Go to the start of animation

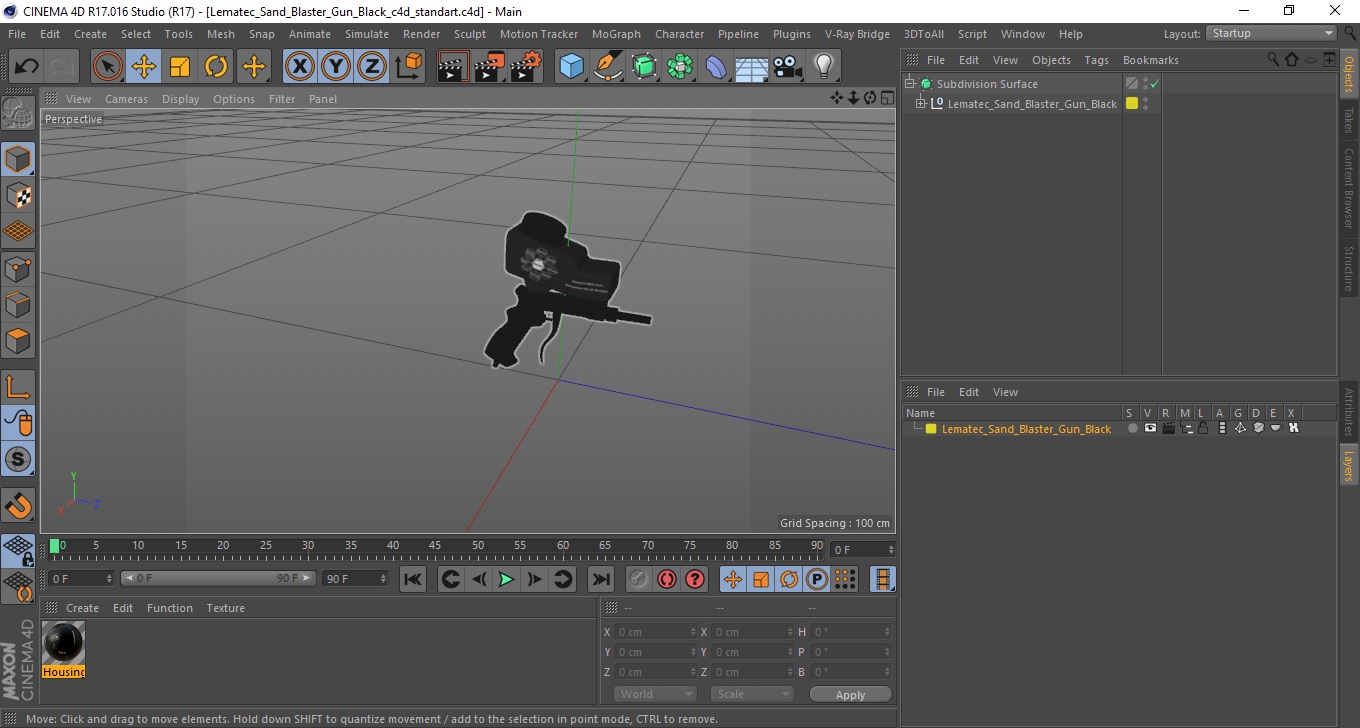(x=413, y=579)
